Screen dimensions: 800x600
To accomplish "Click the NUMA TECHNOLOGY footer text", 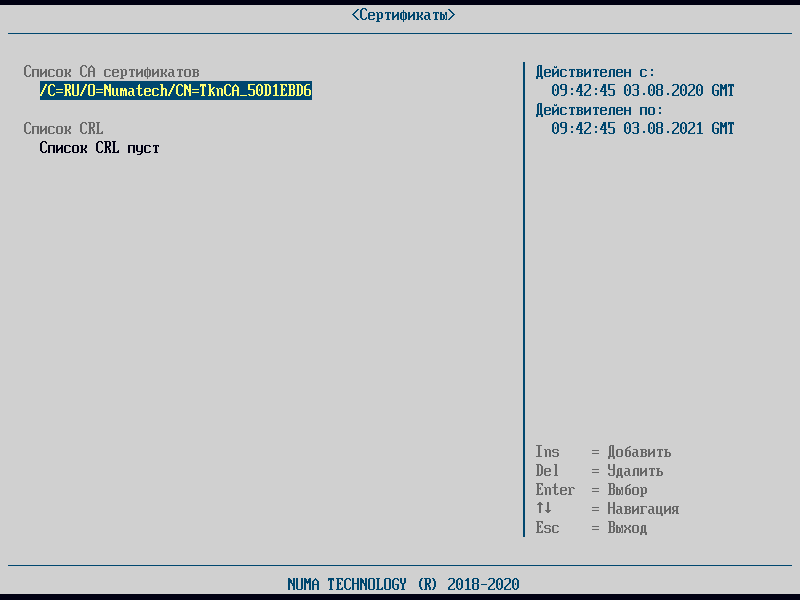I will coord(403,584).
